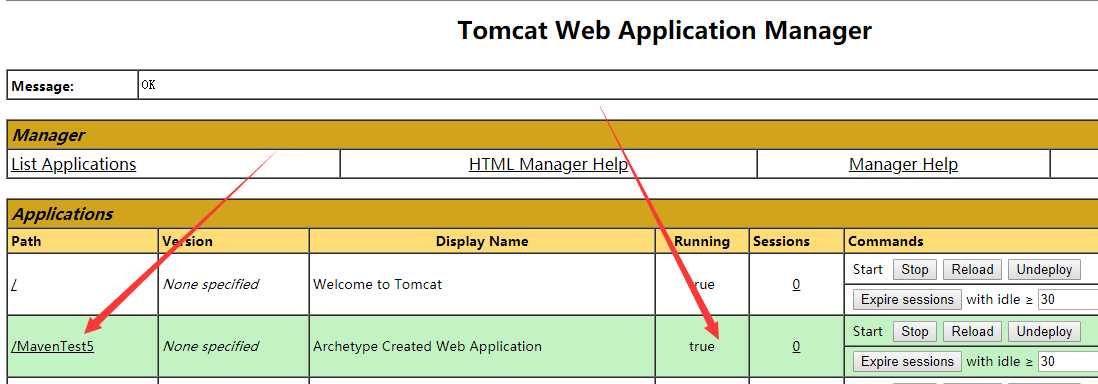The height and width of the screenshot is (384, 1098).
Task: Click the "OK" message text
Action: 148,85
